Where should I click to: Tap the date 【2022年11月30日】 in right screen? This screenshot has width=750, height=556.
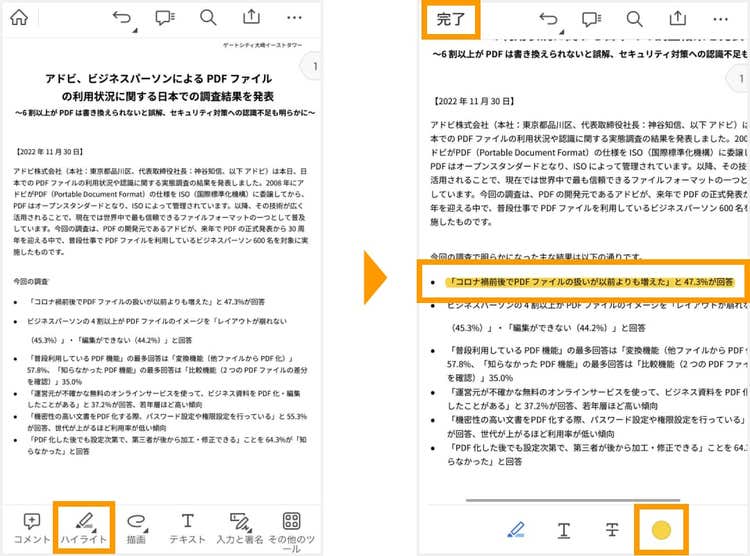pos(474,101)
